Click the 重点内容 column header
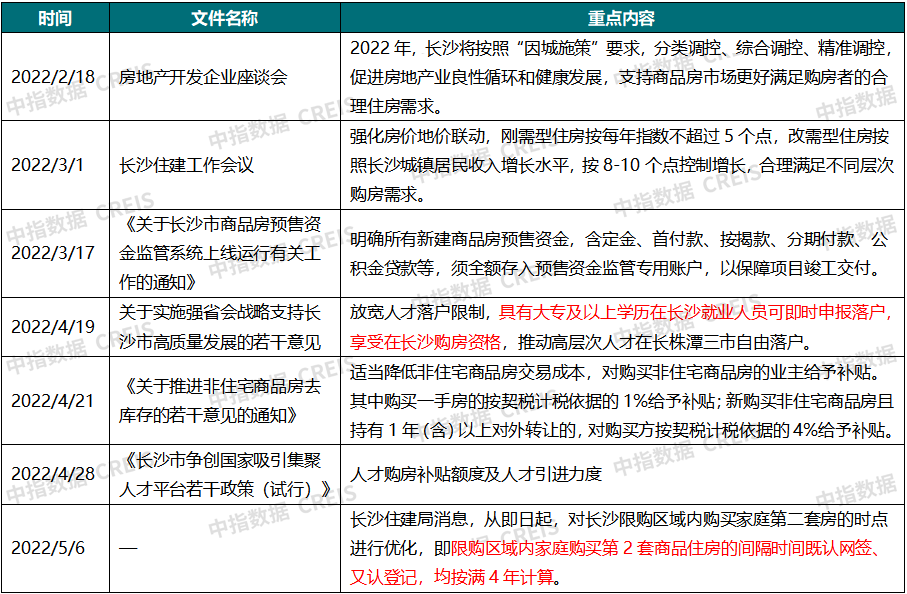This screenshot has width=907, height=594. [x=622, y=17]
